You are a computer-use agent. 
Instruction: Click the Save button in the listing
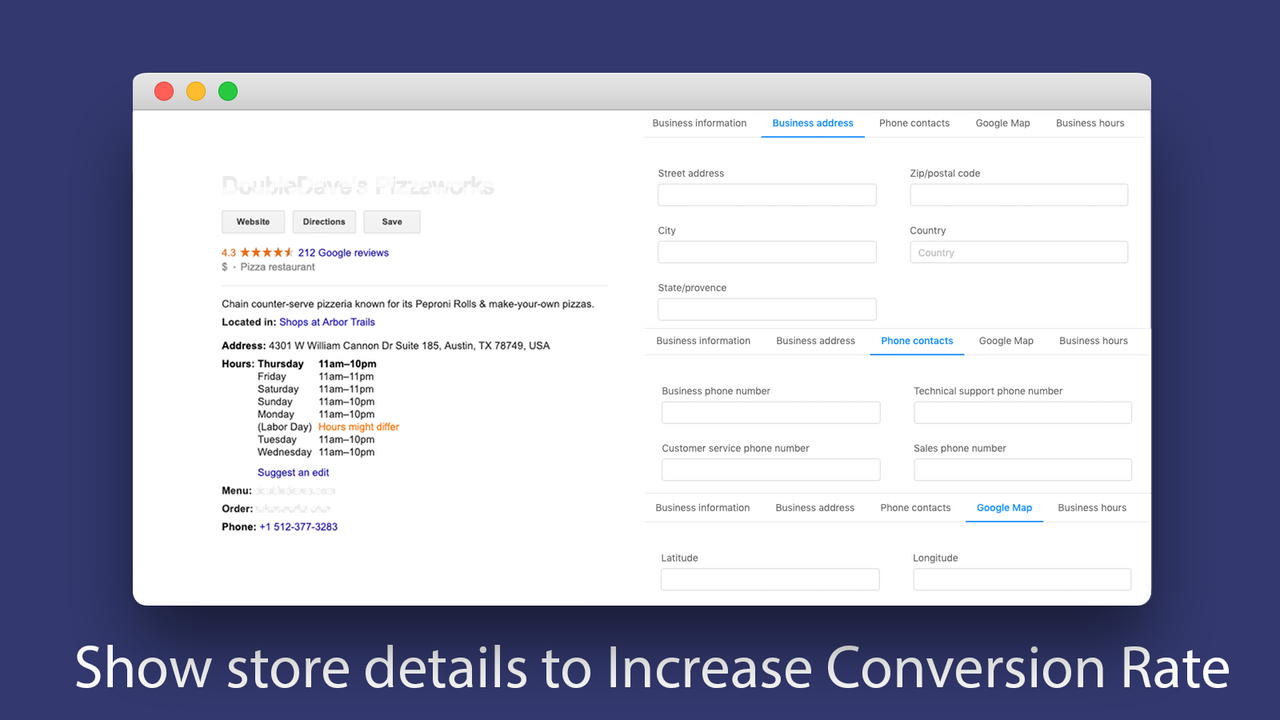coord(392,222)
